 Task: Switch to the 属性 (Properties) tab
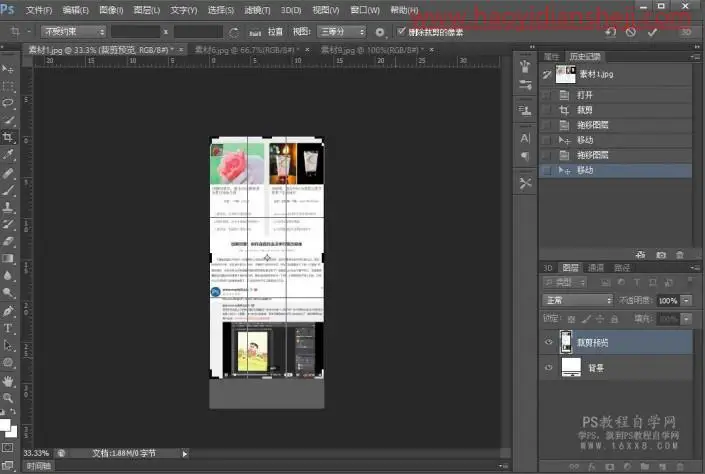coord(551,57)
